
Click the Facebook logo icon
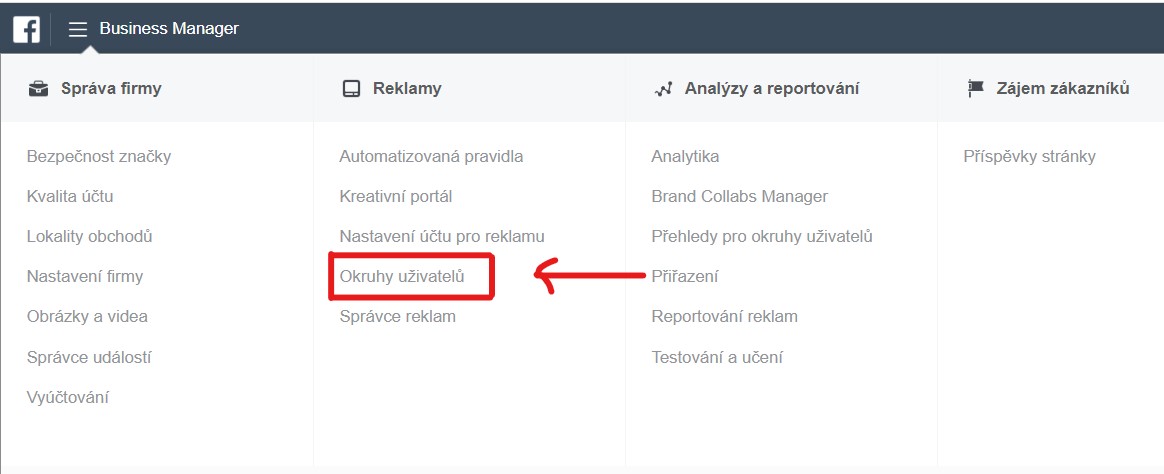(27, 30)
